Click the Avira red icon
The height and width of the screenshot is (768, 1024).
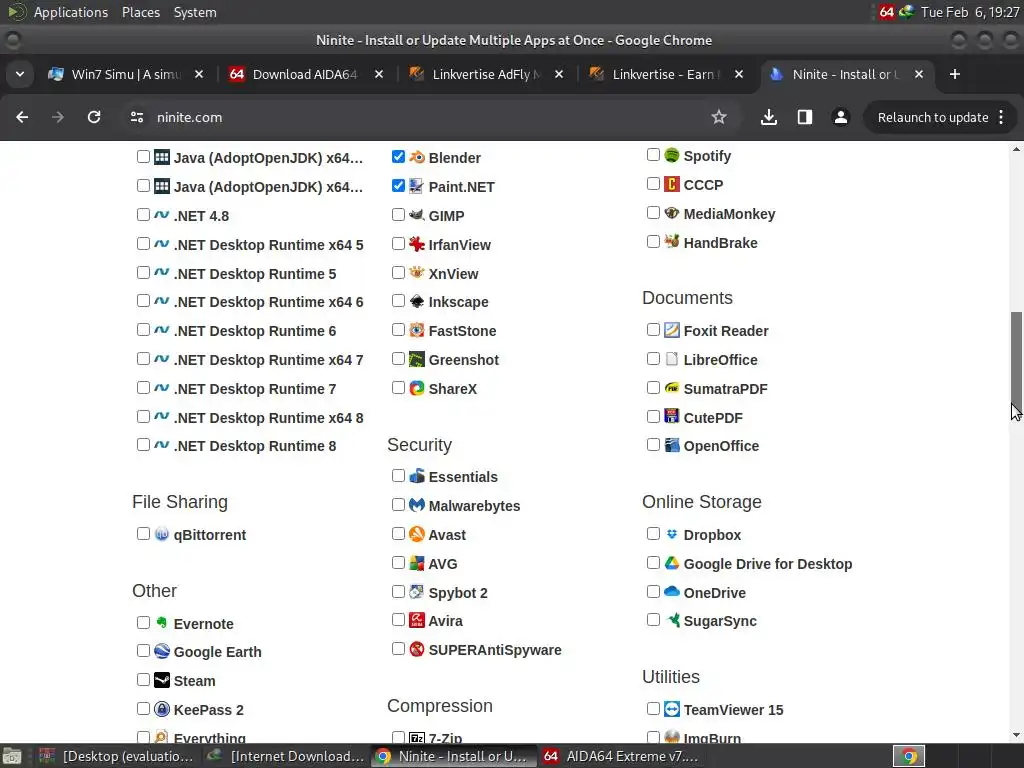point(417,620)
